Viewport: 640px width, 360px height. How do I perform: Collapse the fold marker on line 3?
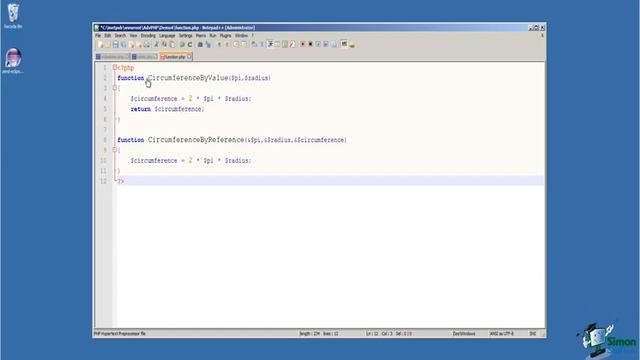(115, 88)
